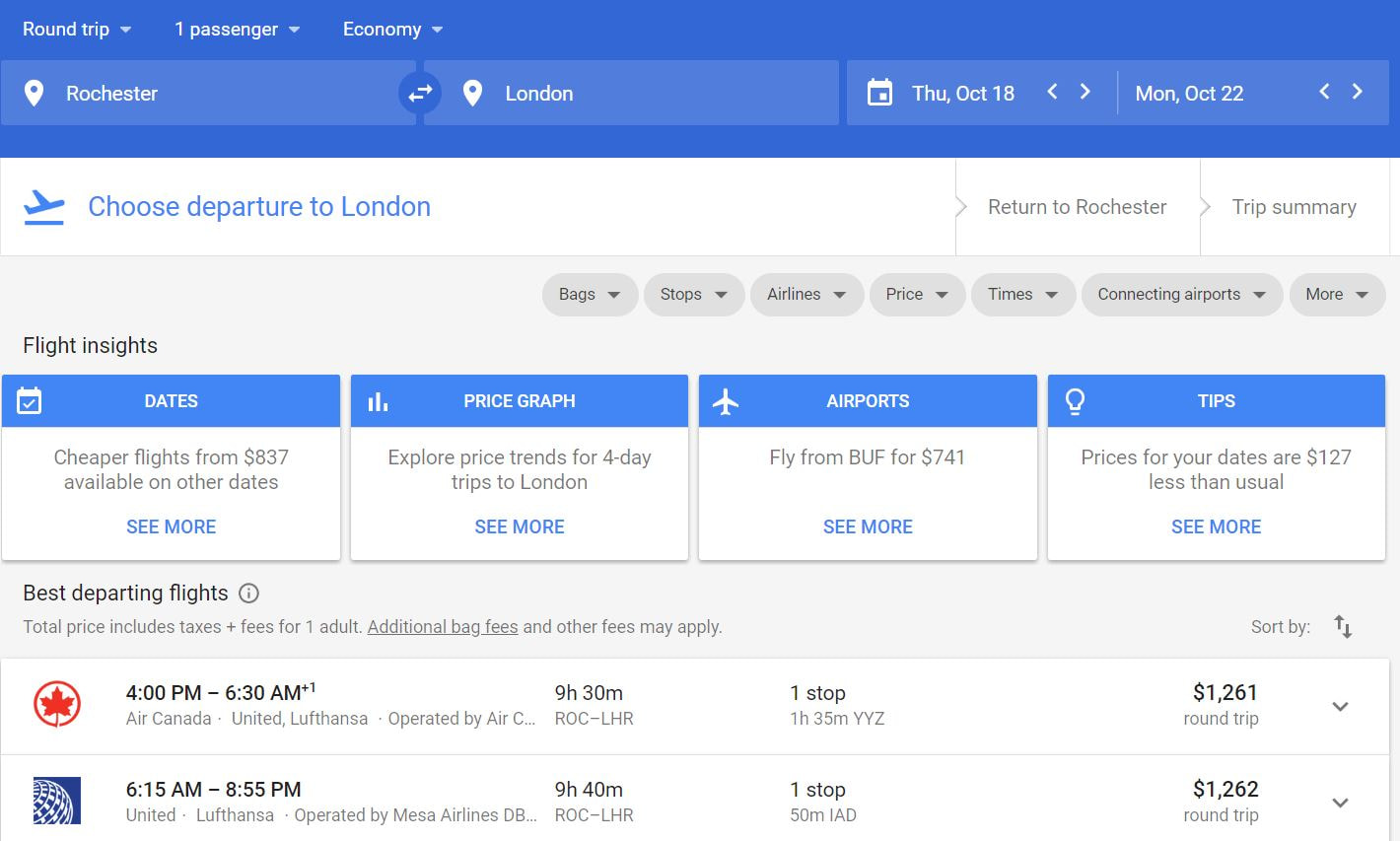Open the Connecting airports filter

point(1181,294)
